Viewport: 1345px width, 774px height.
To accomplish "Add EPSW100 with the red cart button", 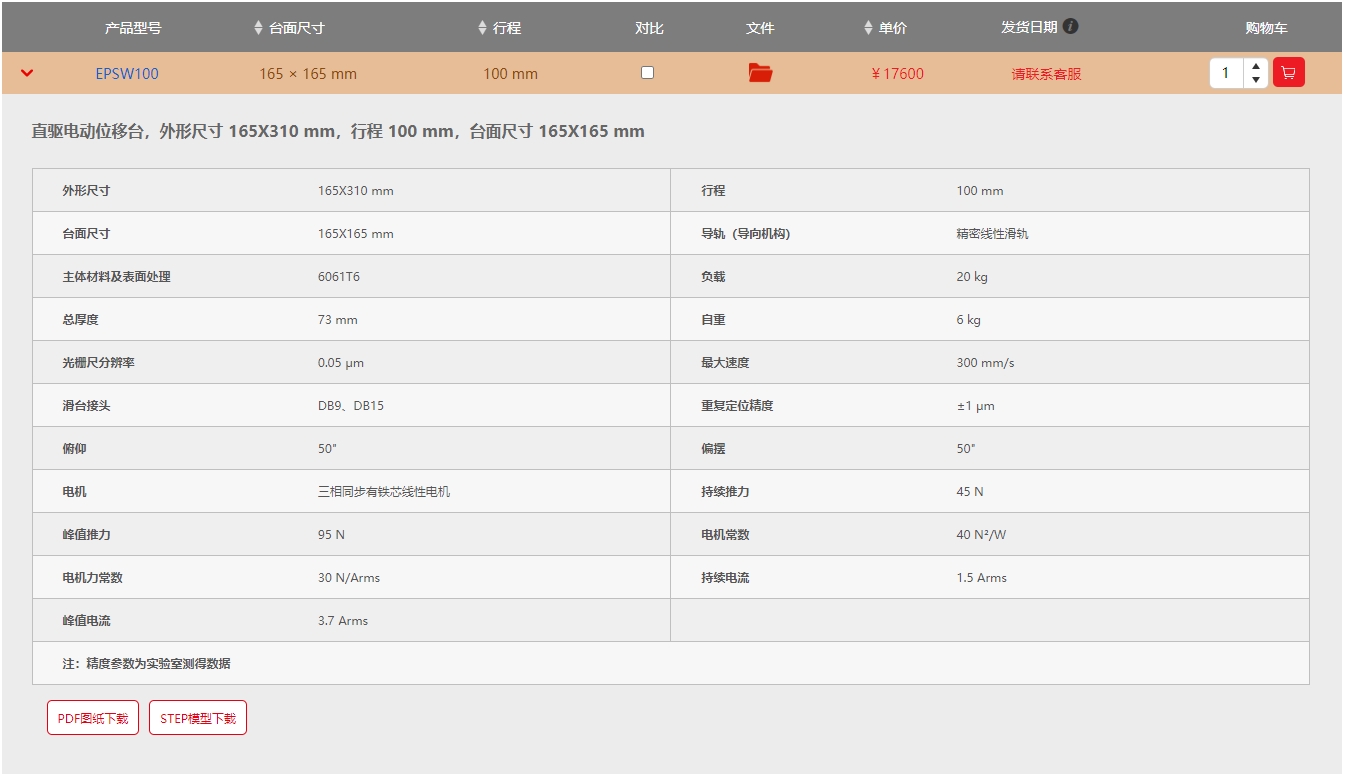I will (1288, 73).
